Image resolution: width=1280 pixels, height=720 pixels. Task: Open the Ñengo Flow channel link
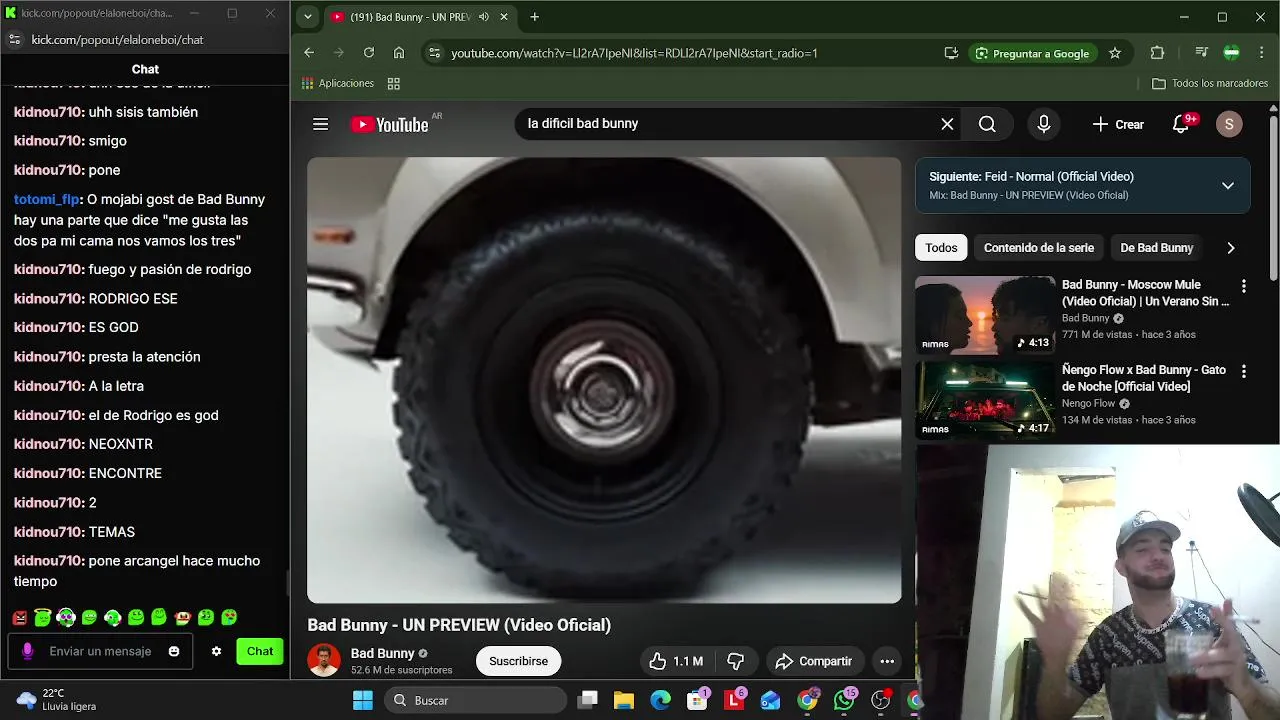tap(1088, 404)
